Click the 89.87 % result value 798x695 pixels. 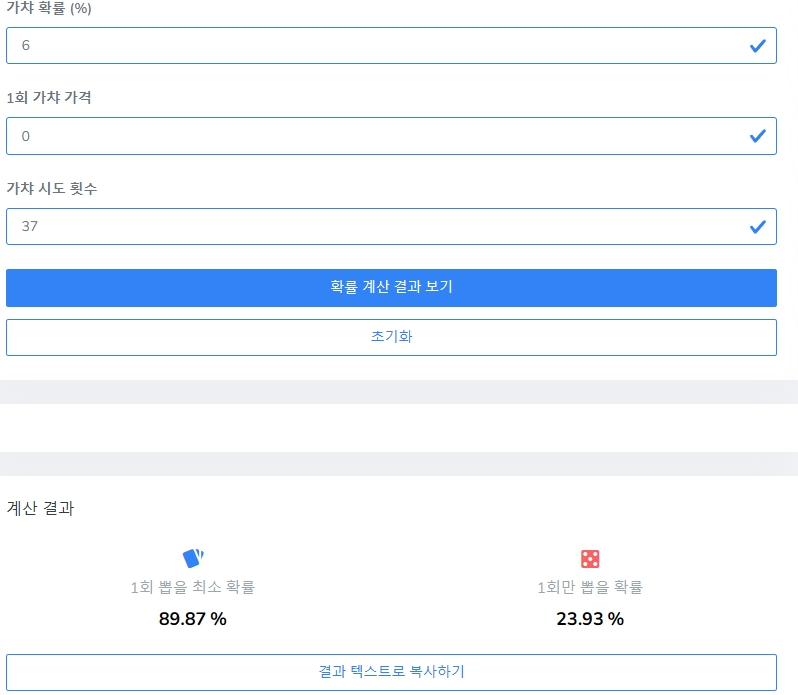[193, 619]
